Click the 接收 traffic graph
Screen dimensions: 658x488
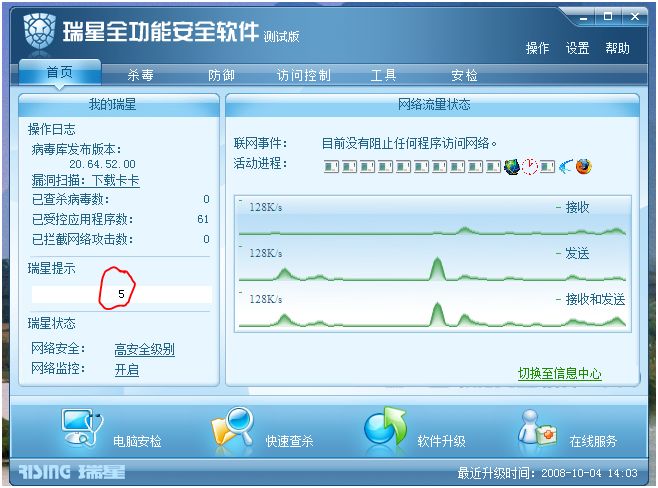433,217
